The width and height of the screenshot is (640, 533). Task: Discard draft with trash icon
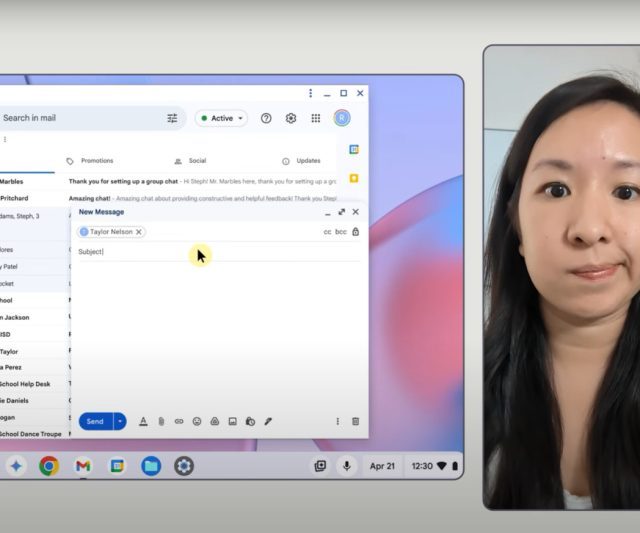(356, 422)
